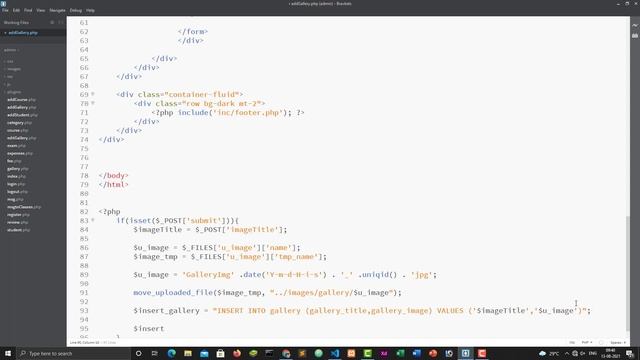The height and width of the screenshot is (360, 640).
Task: Click the red Camtasia recorder icon
Action: (x=482, y=353)
